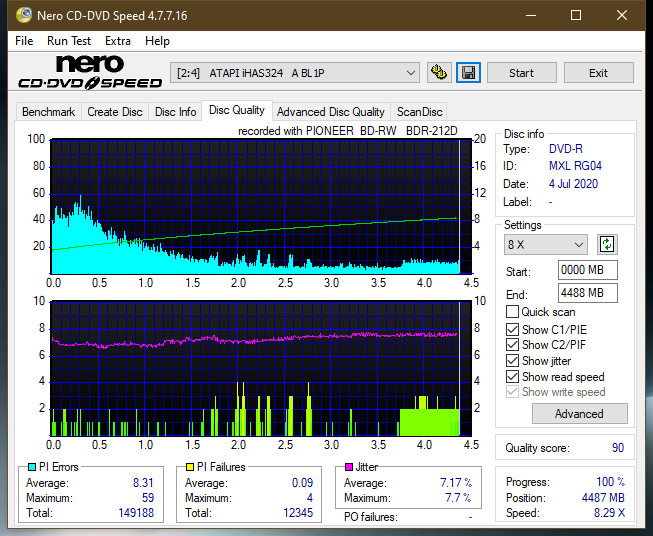Click the Progress value 100 %

click(611, 482)
